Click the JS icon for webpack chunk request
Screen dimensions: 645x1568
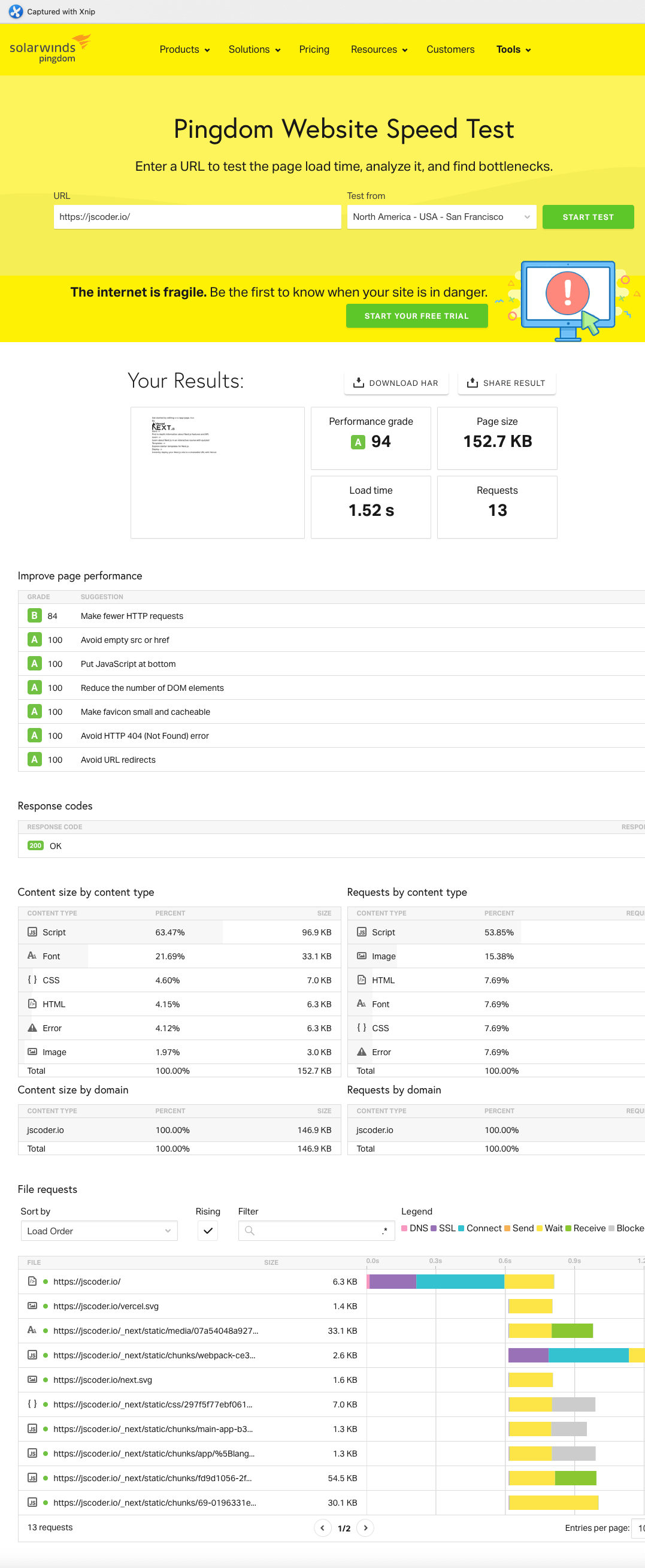32,1355
